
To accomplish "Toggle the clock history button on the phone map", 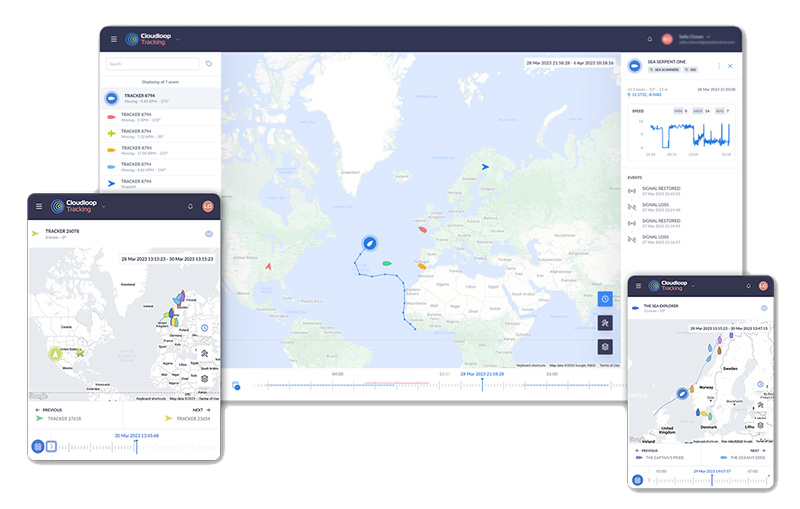I will click(x=760, y=384).
